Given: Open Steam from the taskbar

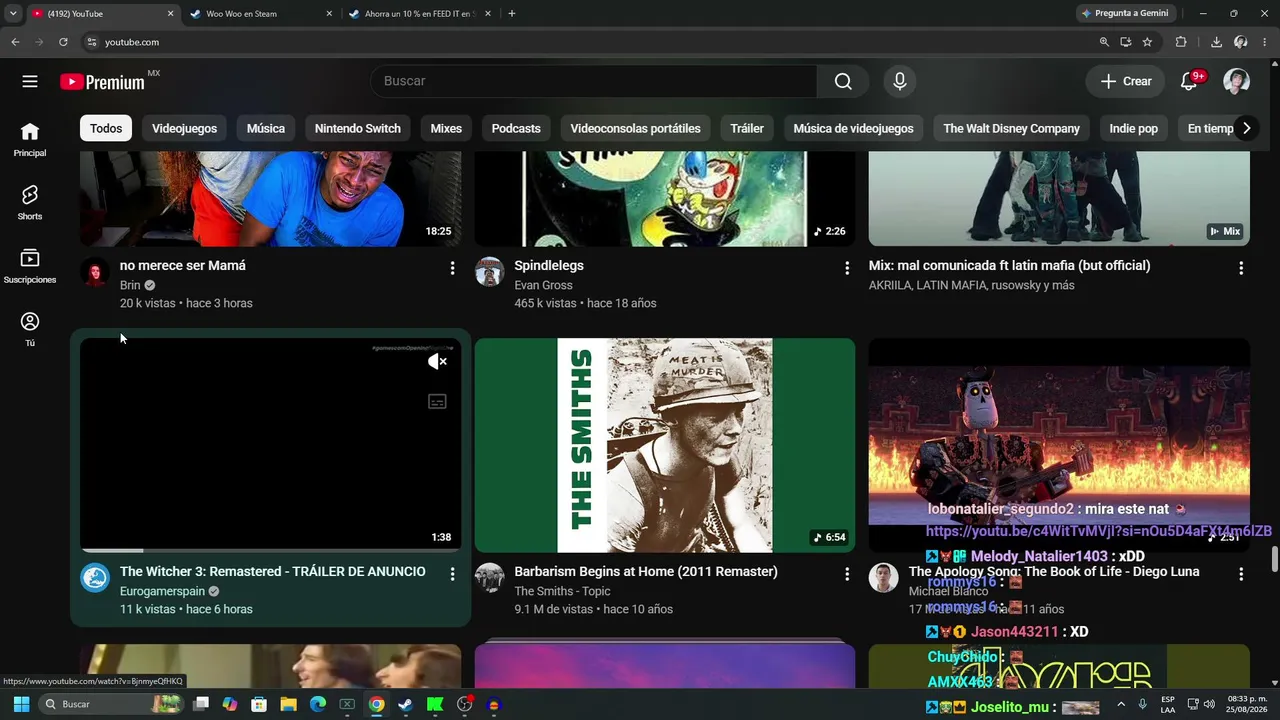Looking at the screenshot, I should click(405, 704).
